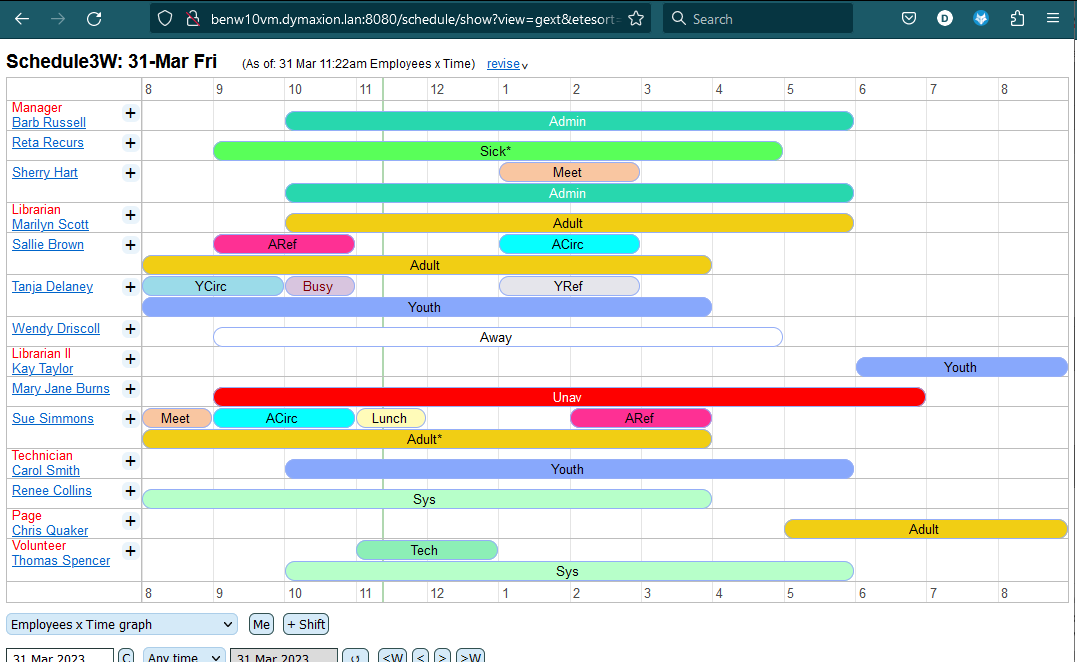Open the Any time dropdown
The image size is (1077, 662).
point(183,657)
